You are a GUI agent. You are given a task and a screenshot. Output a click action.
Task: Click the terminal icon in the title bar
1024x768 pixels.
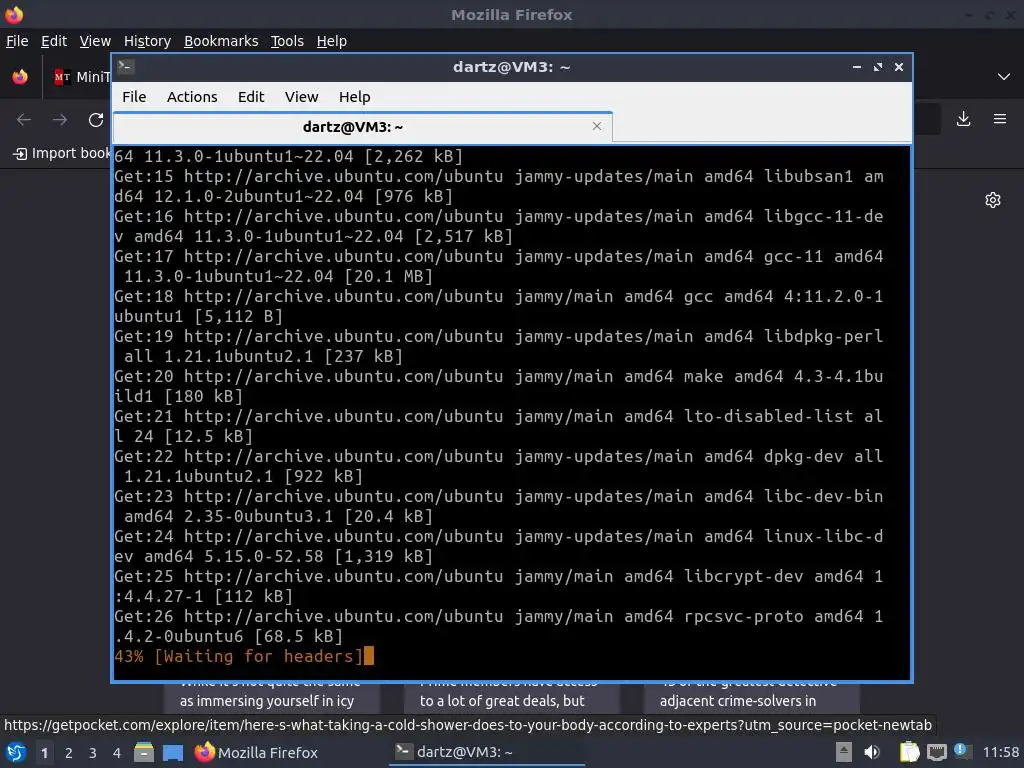pos(125,66)
